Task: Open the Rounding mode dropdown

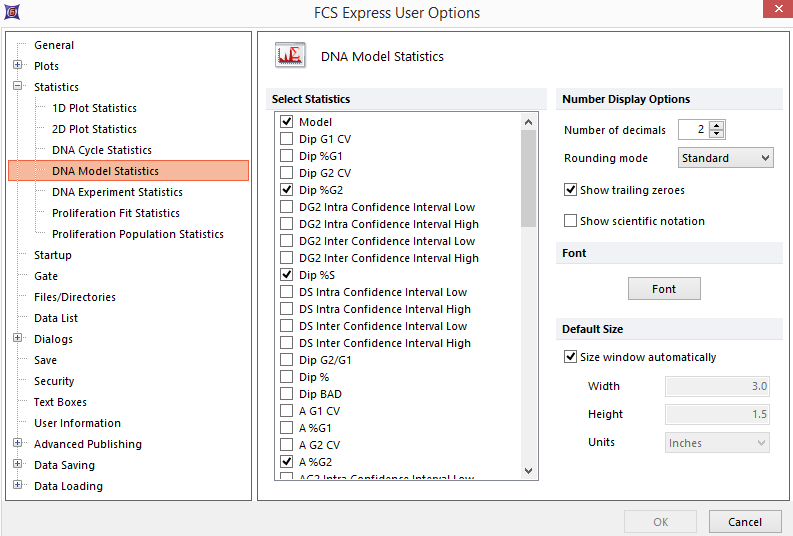Action: pyautogui.click(x=725, y=158)
